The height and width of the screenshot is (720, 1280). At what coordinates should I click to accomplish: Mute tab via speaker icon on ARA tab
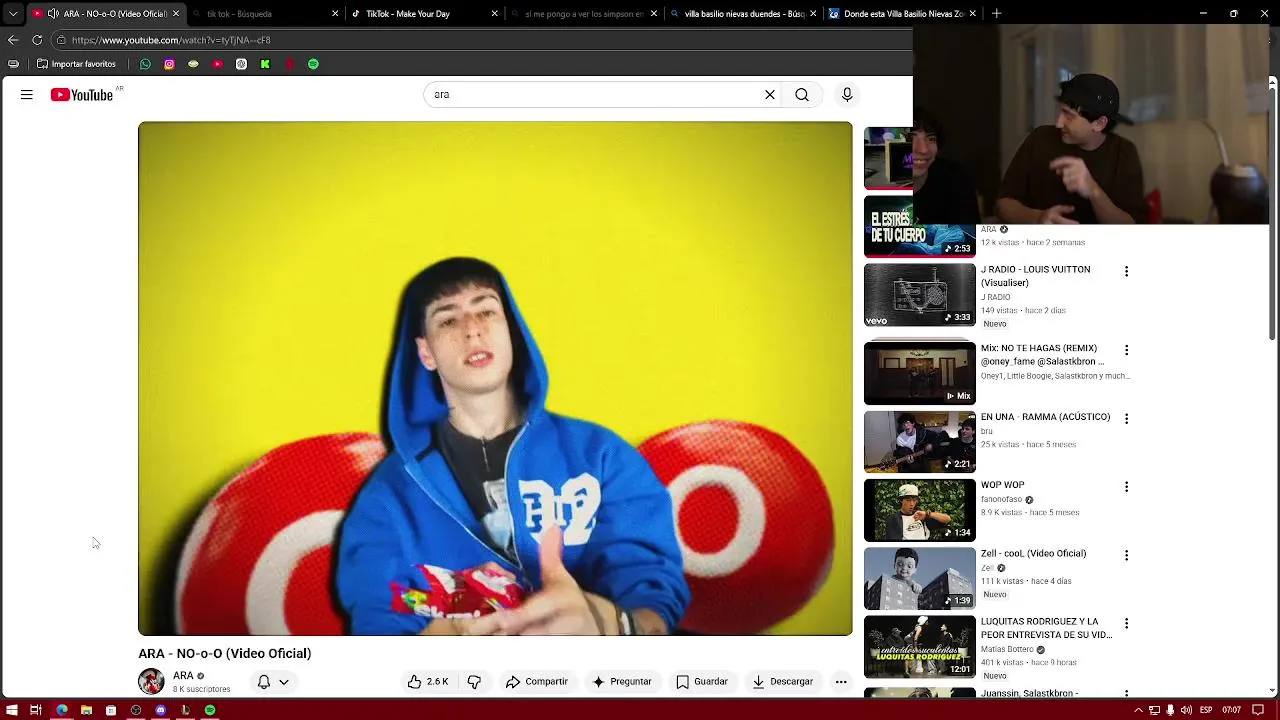[53, 14]
